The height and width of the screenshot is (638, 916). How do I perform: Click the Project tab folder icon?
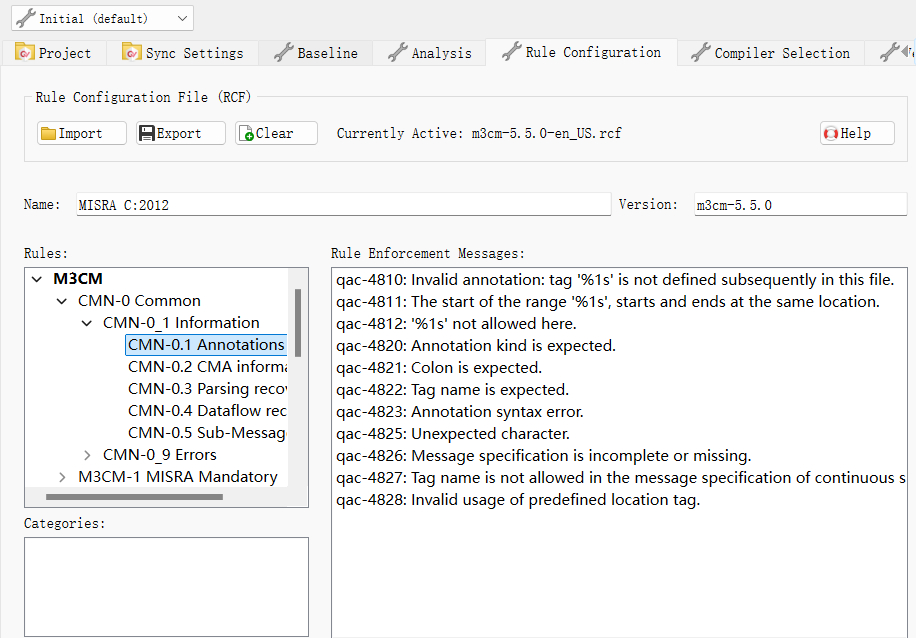pyautogui.click(x=25, y=52)
